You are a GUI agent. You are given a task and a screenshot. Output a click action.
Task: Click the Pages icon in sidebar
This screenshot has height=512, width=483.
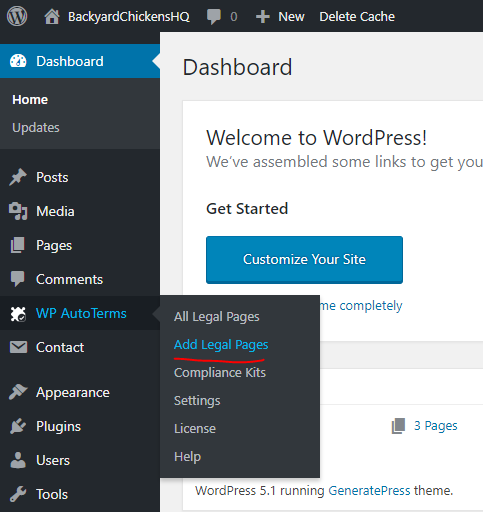18,245
